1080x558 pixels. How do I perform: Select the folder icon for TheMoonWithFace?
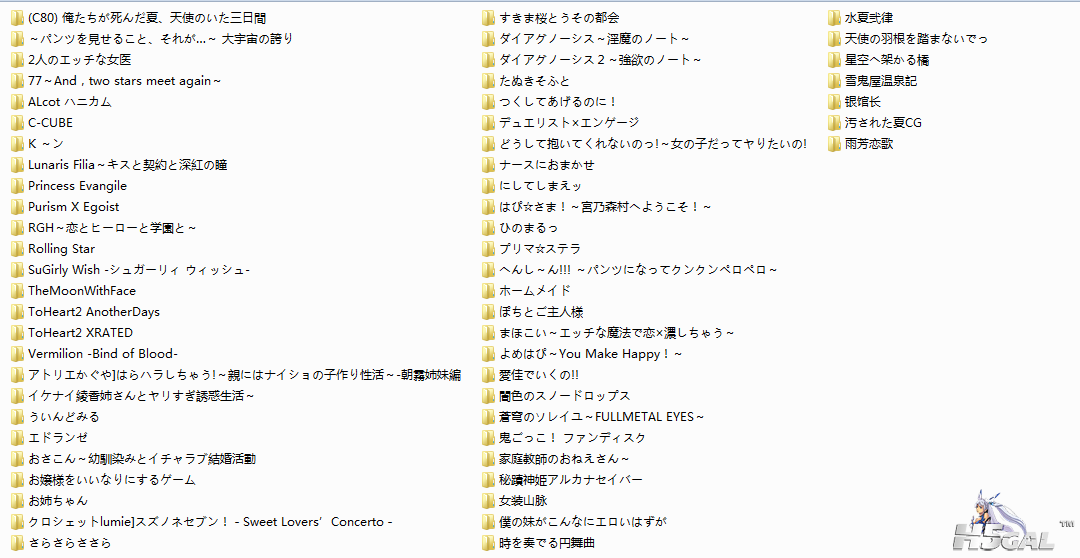pyautogui.click(x=17, y=291)
